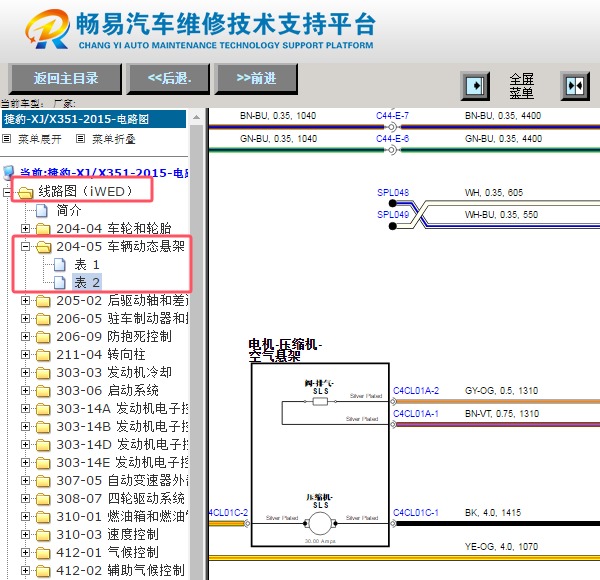The width and height of the screenshot is (600, 580).
Task: Go back with the <<后退 button
Action: (169, 79)
